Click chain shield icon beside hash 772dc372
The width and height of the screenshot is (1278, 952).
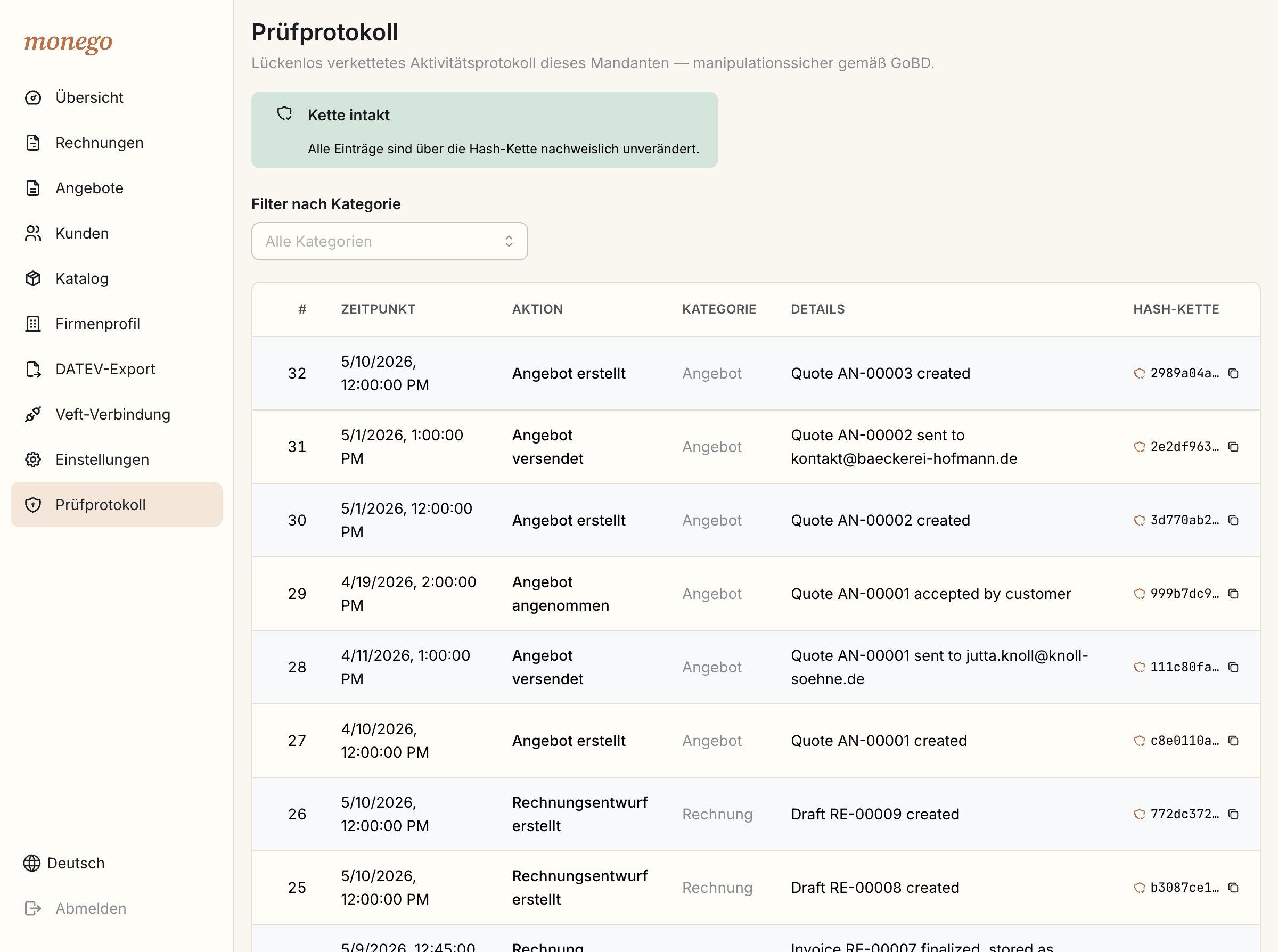(x=1139, y=814)
